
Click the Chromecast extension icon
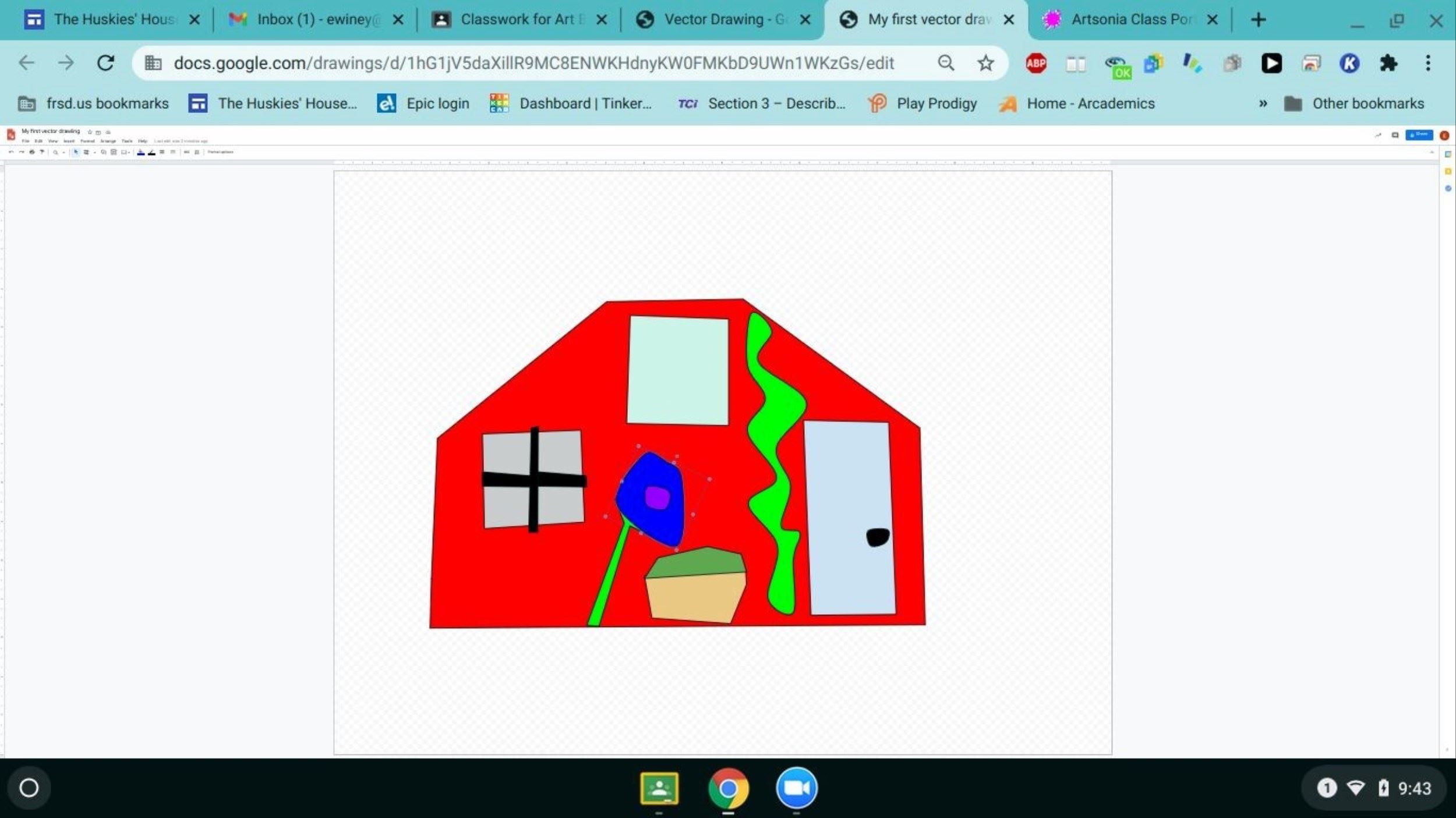coord(1310,63)
